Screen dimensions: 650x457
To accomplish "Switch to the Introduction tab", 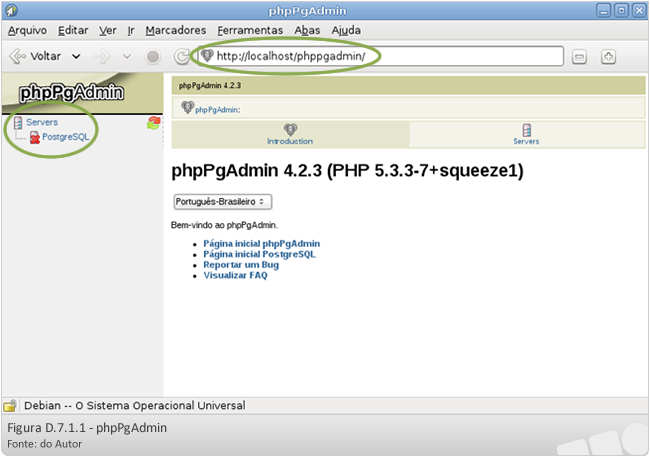I will tap(290, 135).
